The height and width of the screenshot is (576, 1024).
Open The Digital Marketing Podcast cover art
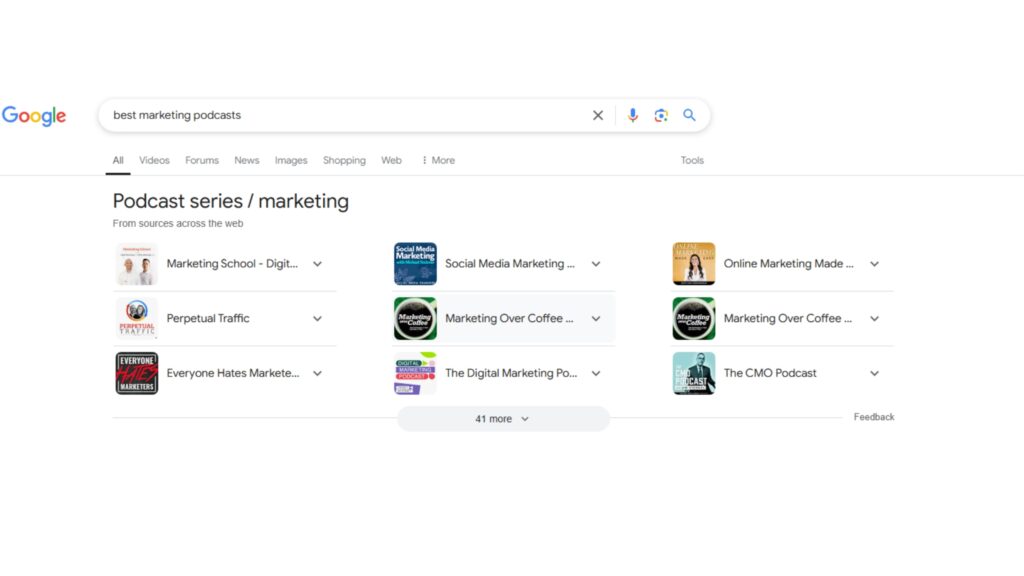tap(415, 374)
